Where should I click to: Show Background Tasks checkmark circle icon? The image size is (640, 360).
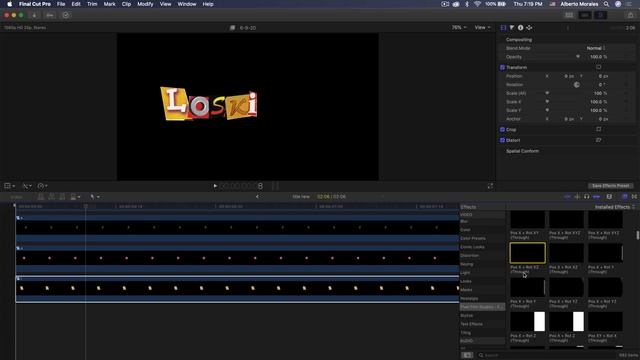[x=66, y=15]
